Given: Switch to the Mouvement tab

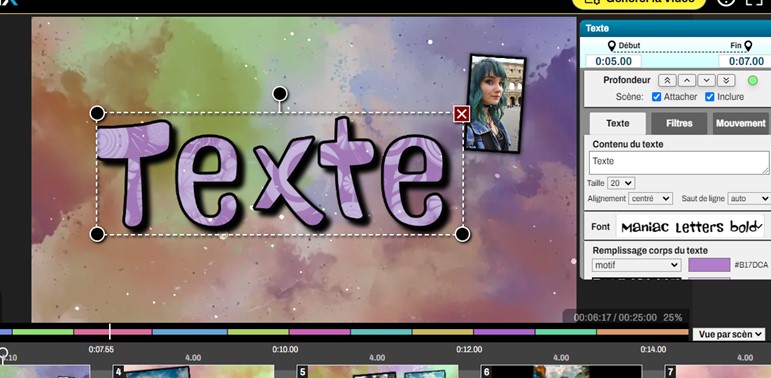Looking at the screenshot, I should 741,123.
